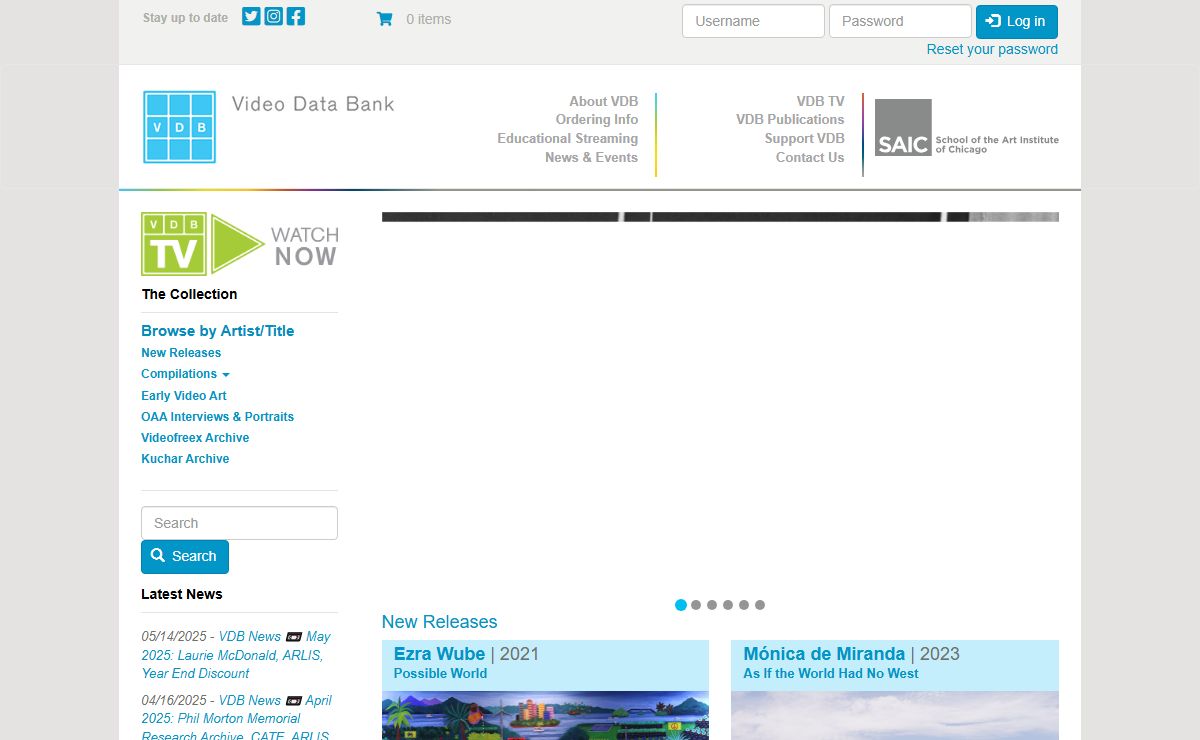This screenshot has height=740, width=1200.
Task: Open Videofreex Archive link
Action: [x=195, y=438]
